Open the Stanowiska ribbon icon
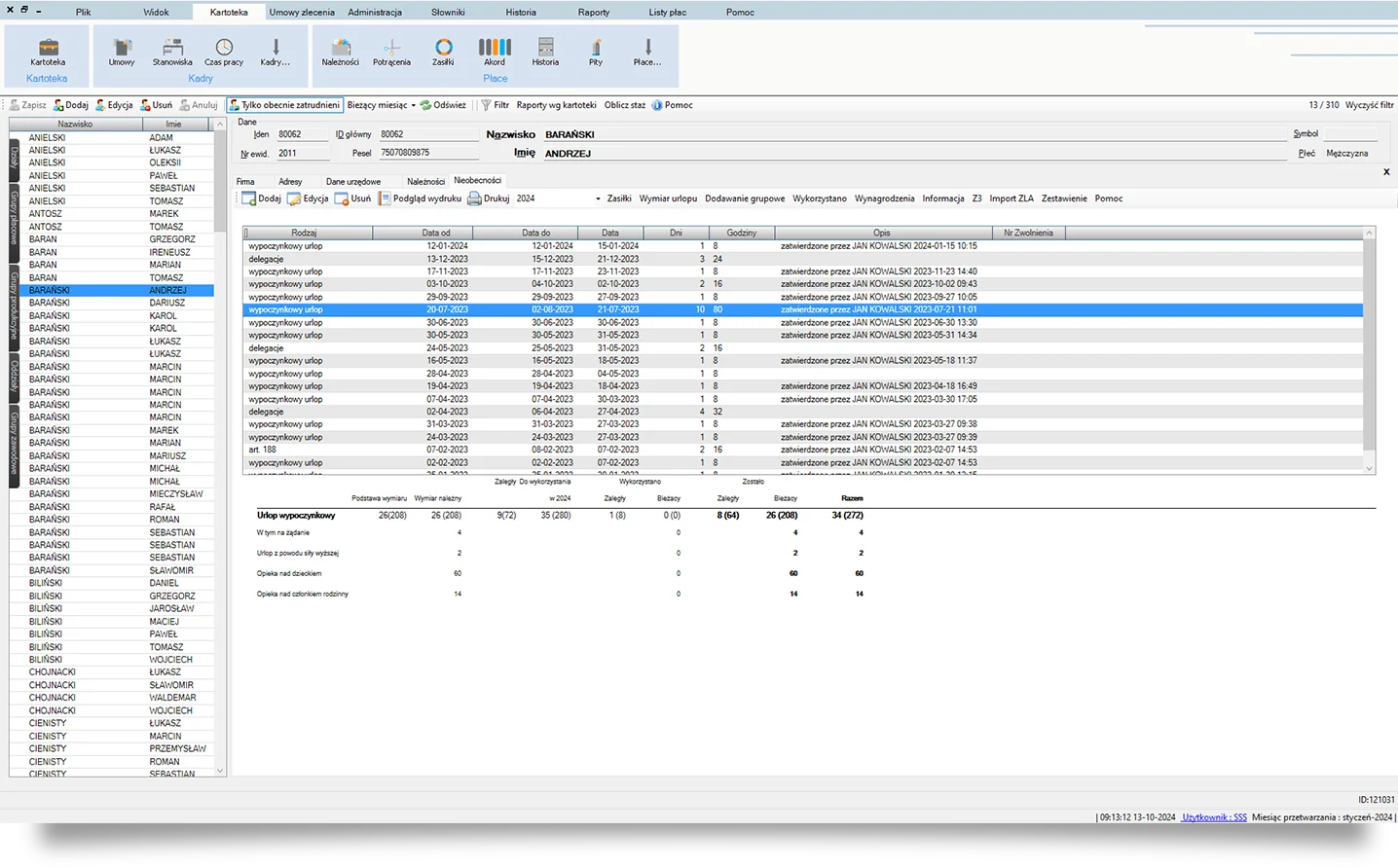The height and width of the screenshot is (868, 1398). 172,52
